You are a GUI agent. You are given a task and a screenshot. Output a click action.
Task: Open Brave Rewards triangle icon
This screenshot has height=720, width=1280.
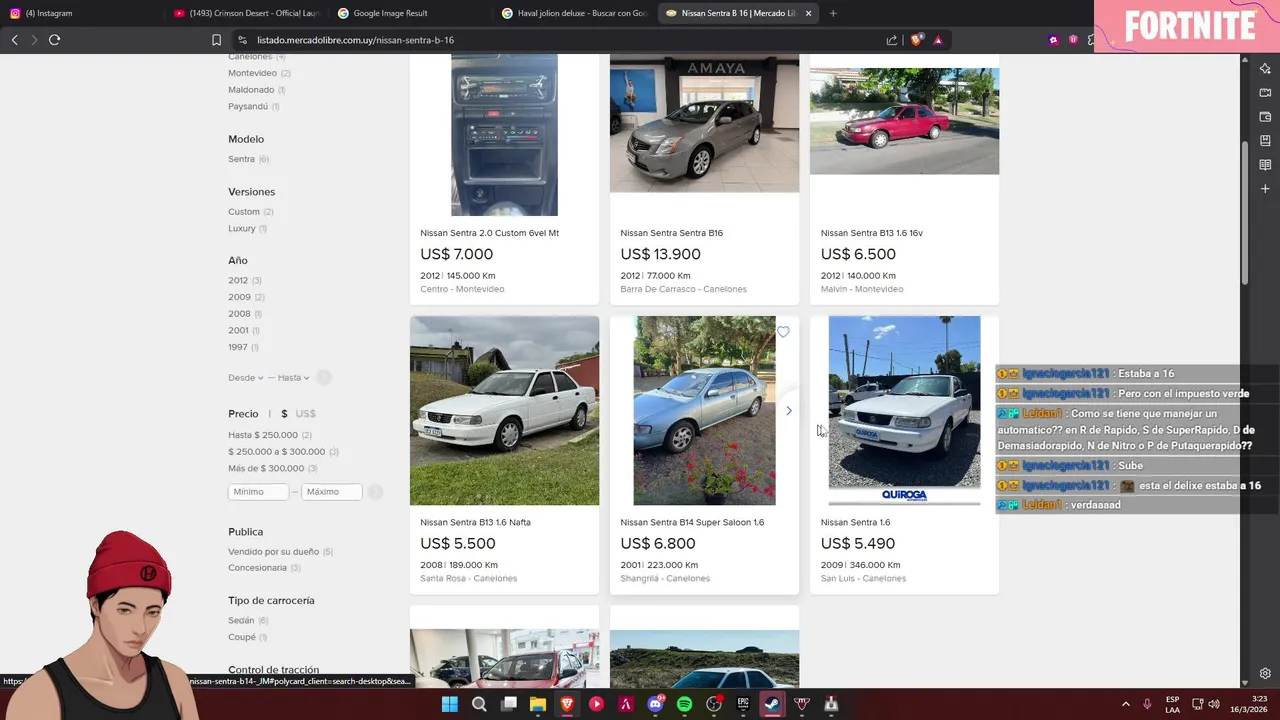938,40
